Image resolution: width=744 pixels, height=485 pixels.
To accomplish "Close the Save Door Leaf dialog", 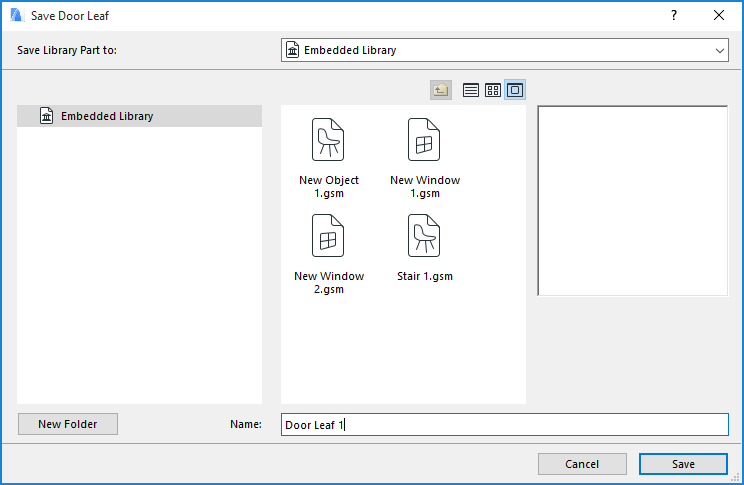I will [719, 15].
